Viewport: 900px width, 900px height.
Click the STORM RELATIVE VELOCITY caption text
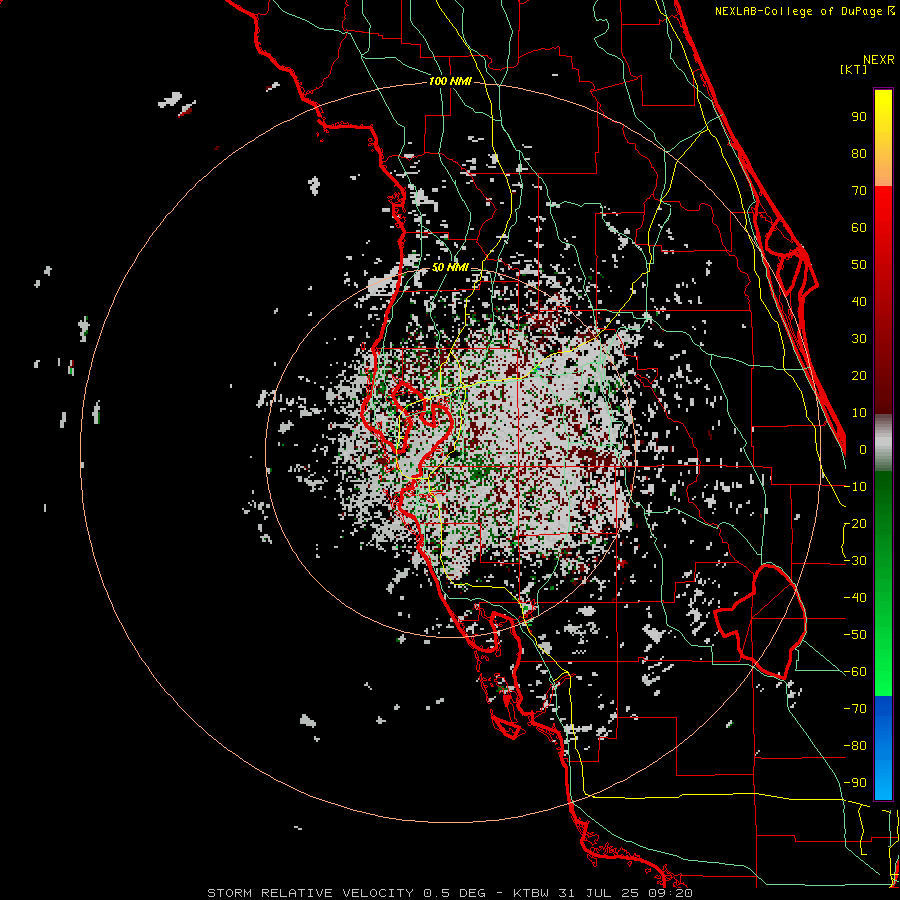[x=310, y=893]
